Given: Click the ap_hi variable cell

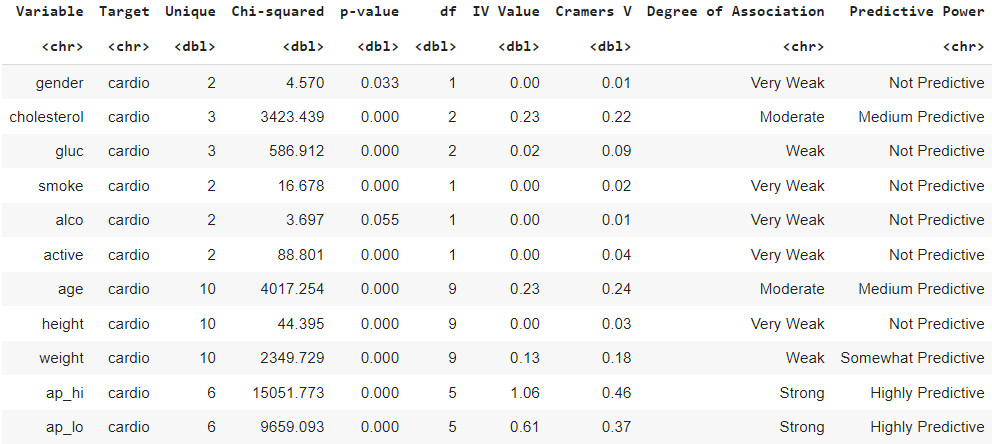Looking at the screenshot, I should 64,393.
